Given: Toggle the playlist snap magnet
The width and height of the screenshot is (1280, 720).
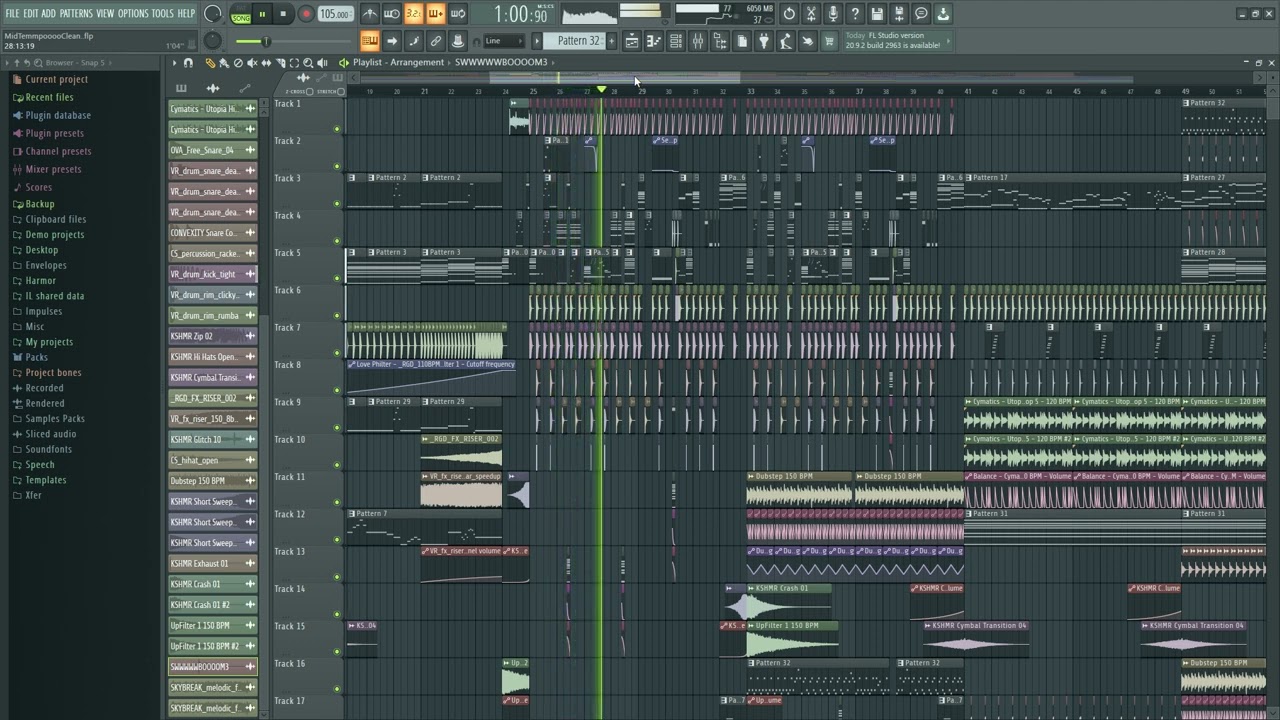Looking at the screenshot, I should [x=188, y=63].
